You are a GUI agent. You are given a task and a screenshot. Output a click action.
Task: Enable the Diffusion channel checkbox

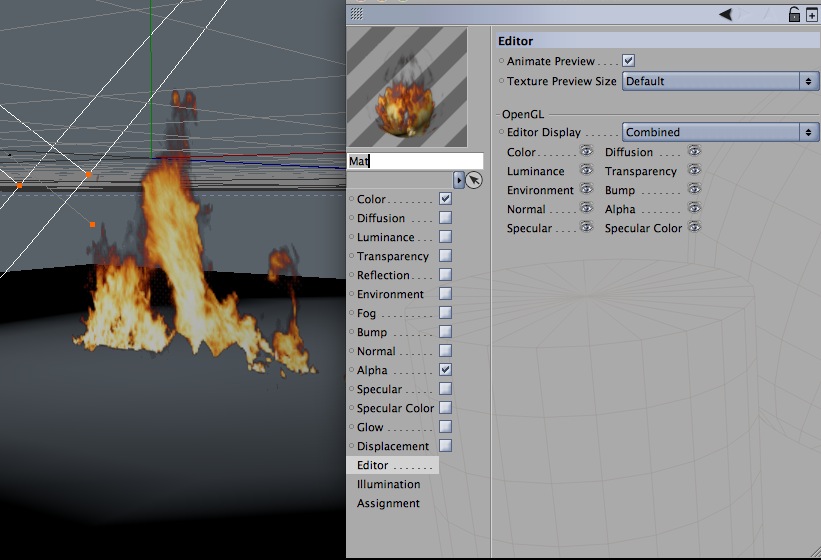(446, 218)
